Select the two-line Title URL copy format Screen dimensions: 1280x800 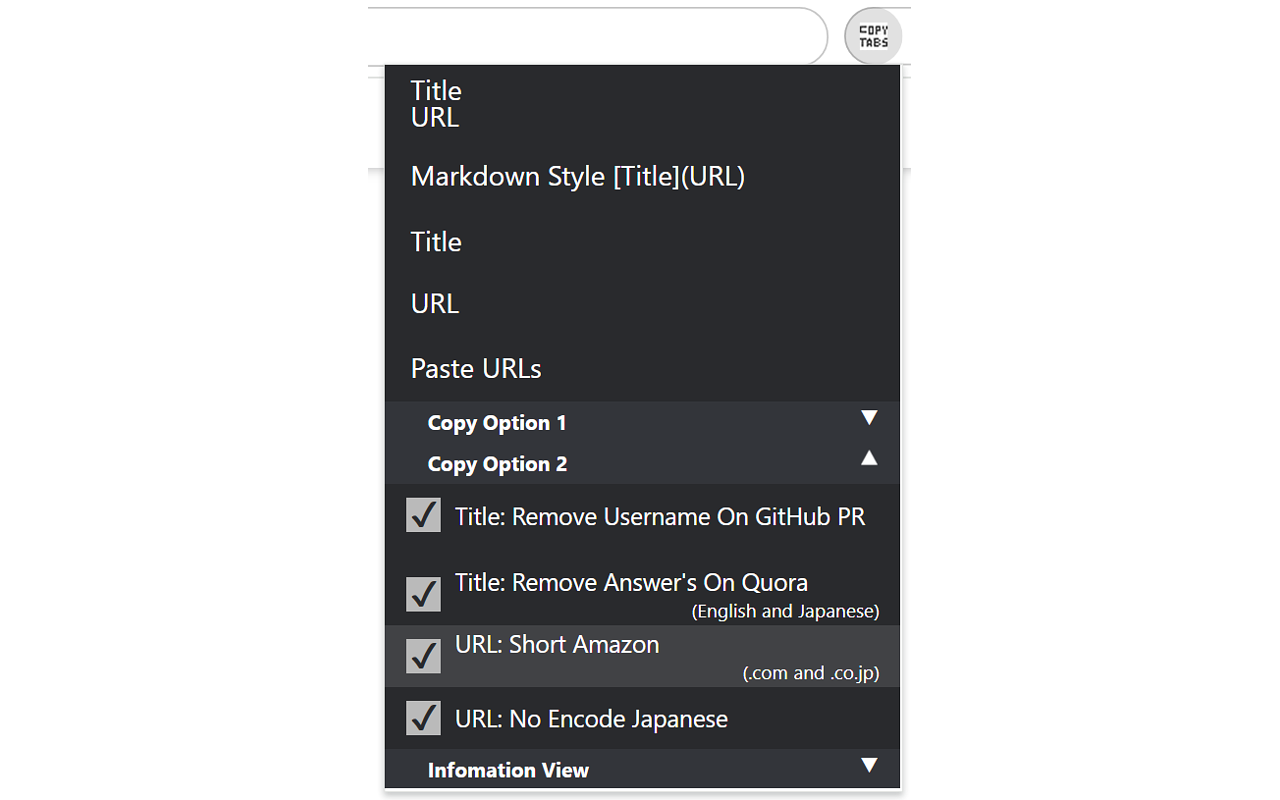point(642,104)
